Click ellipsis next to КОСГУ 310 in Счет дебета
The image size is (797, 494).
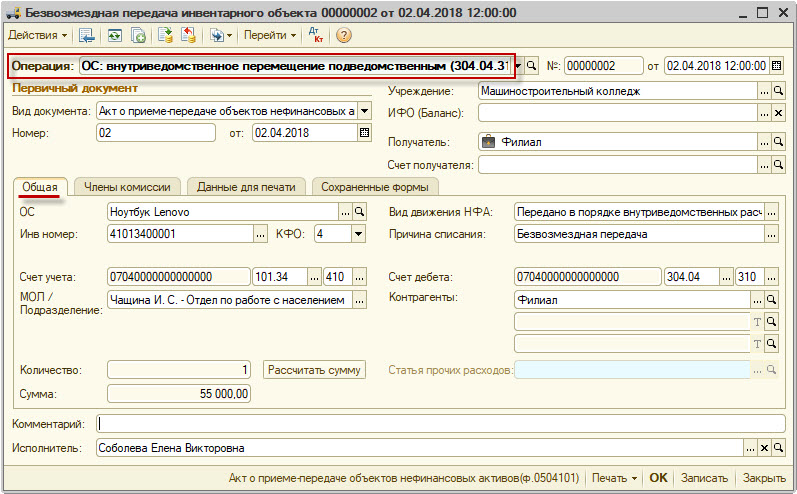click(772, 277)
